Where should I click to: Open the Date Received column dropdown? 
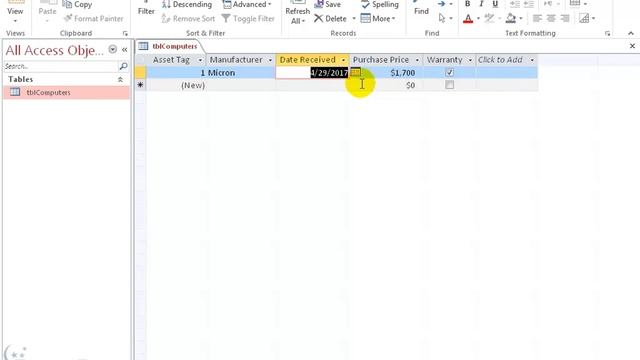pyautogui.click(x=343, y=60)
